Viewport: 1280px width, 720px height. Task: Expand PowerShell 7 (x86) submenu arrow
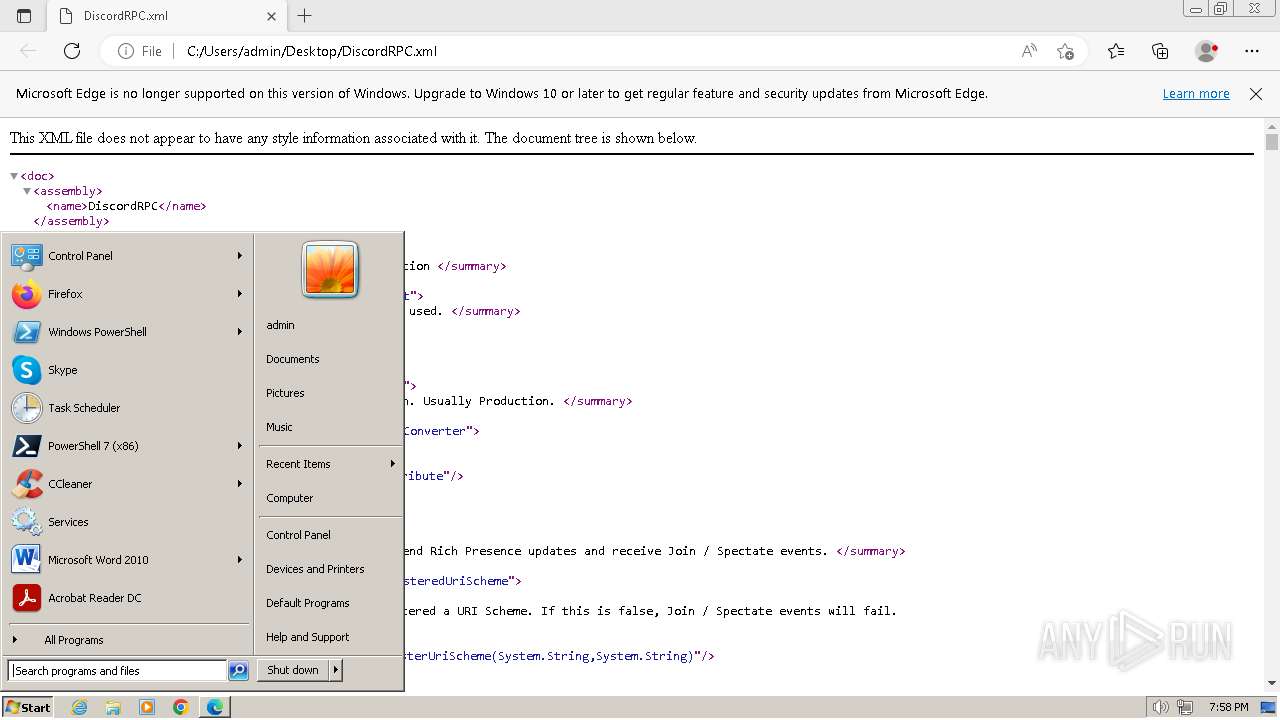tap(240, 446)
